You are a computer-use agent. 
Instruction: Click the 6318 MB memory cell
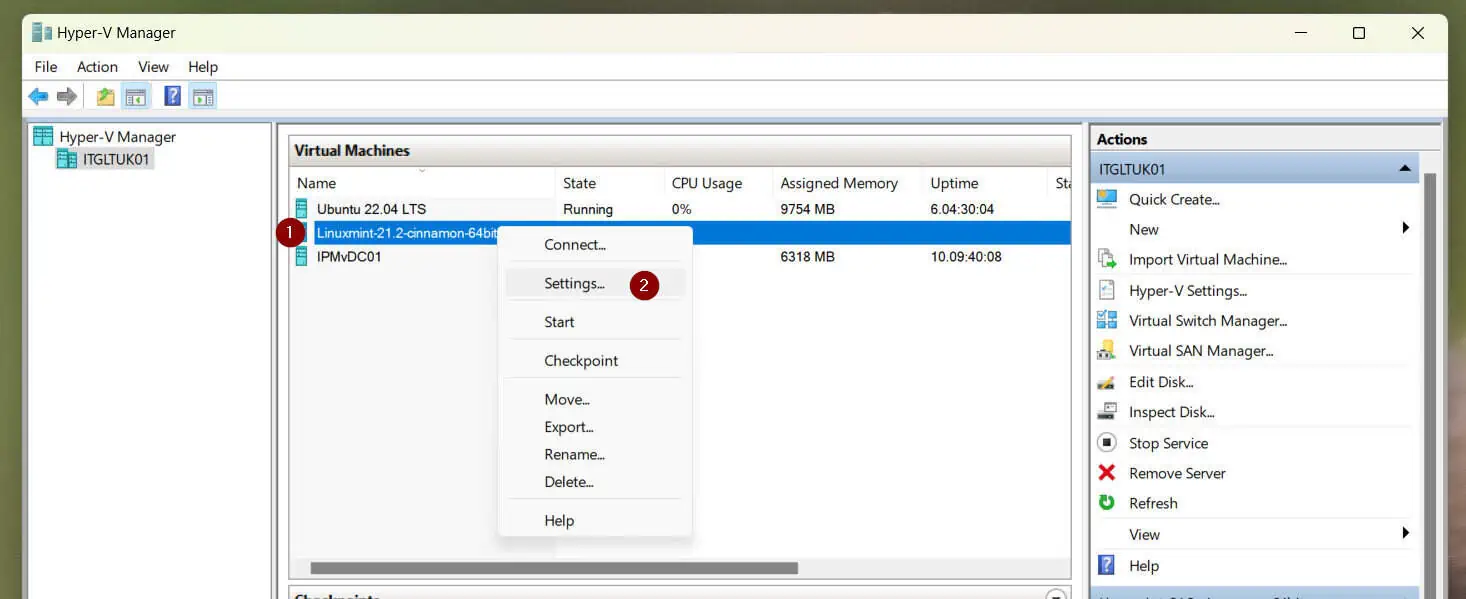point(807,257)
